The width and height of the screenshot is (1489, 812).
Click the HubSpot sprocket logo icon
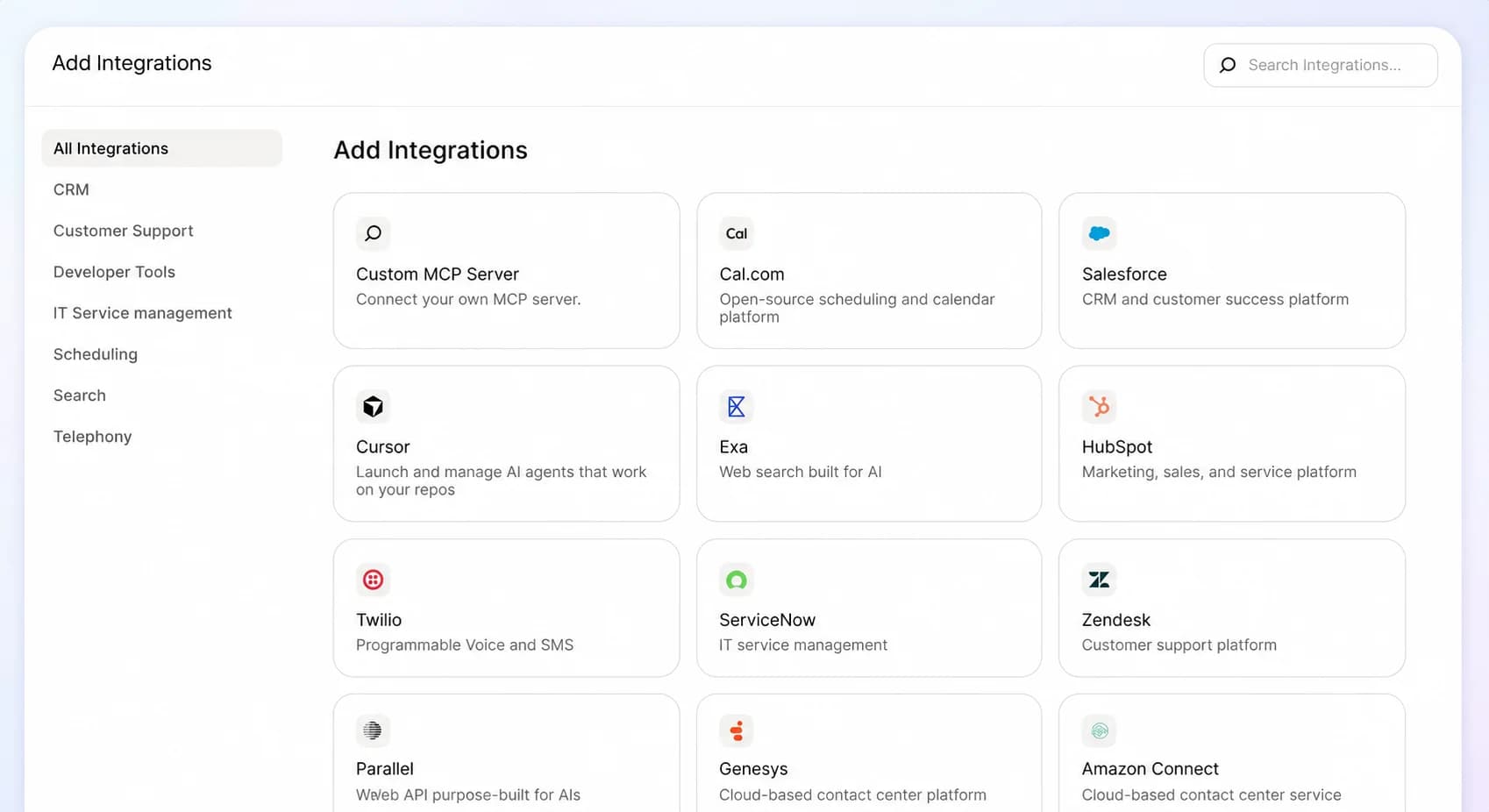click(x=1099, y=406)
